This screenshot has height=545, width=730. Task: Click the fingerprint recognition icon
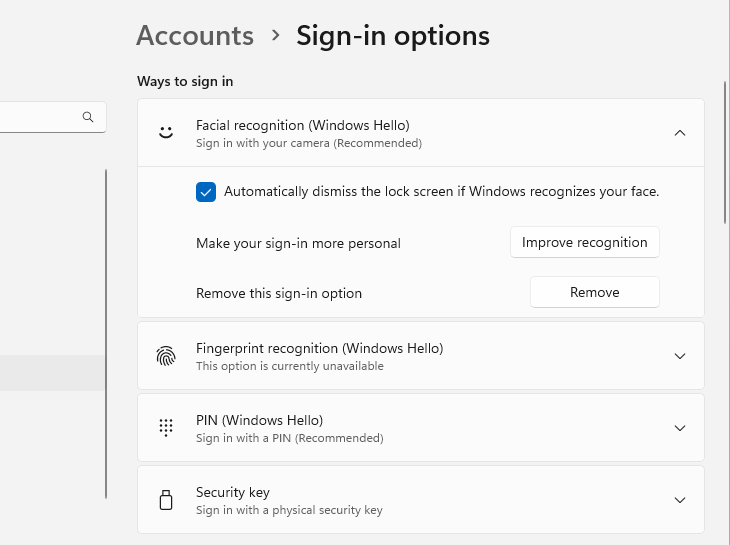[x=166, y=356]
